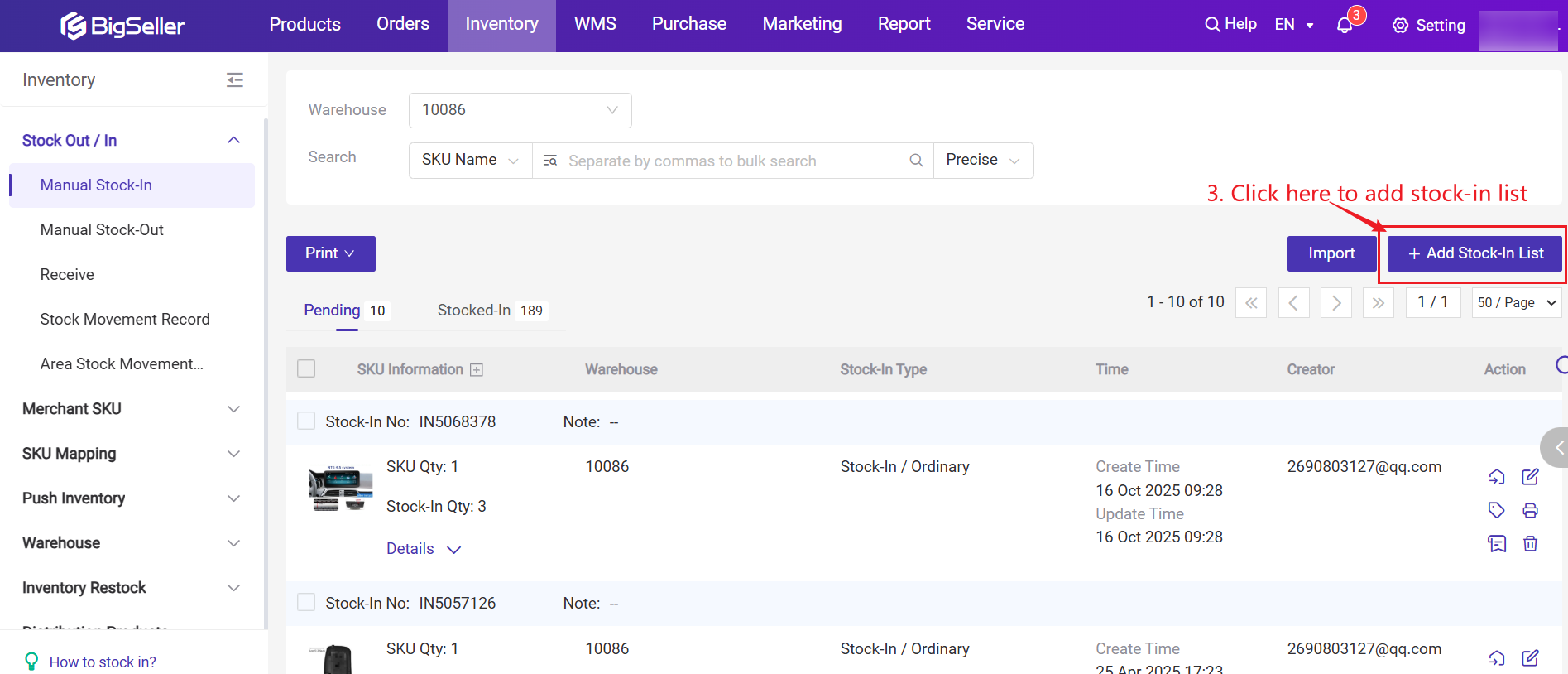This screenshot has width=1568, height=674.
Task: Click the note icon for IN5068378
Action: [x=1497, y=544]
